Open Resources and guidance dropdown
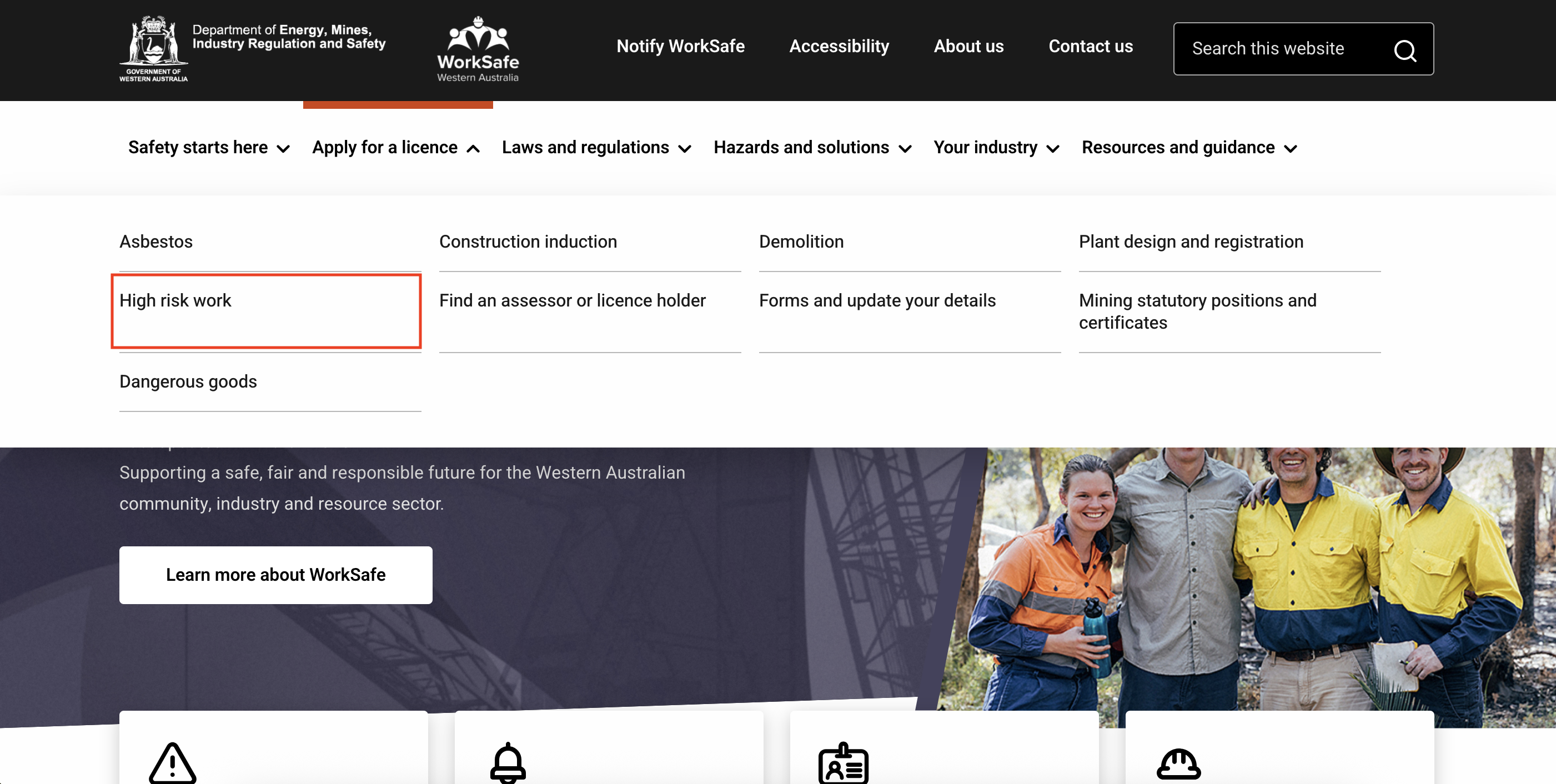Screen dimensions: 1556x784 (1189, 147)
